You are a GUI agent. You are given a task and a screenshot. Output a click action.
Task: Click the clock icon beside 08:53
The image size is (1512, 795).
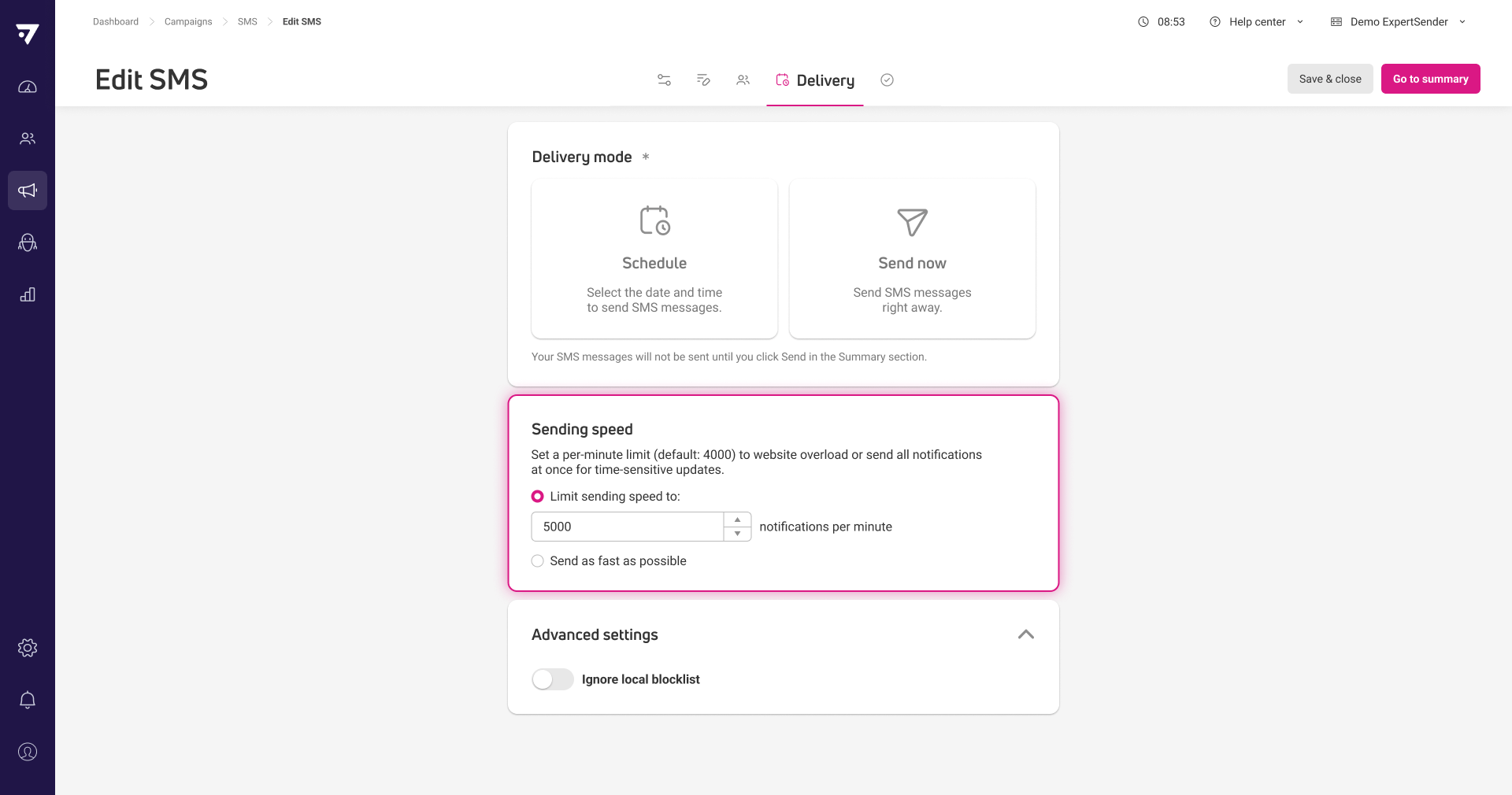pyautogui.click(x=1143, y=22)
